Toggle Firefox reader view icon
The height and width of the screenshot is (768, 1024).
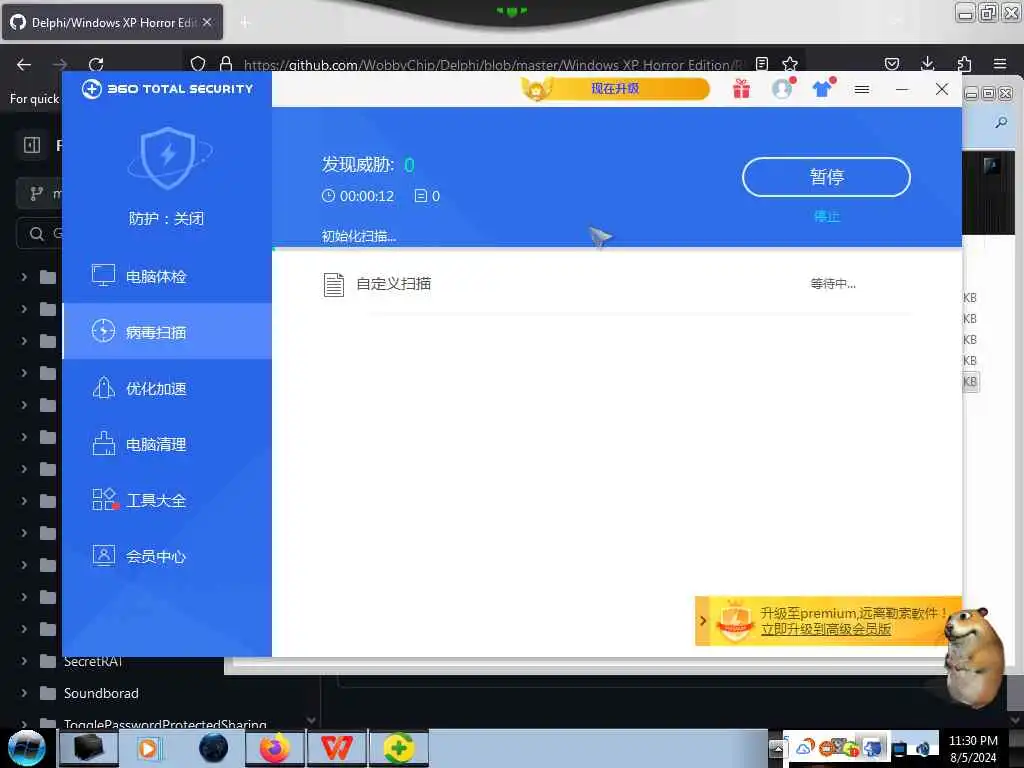(x=761, y=64)
